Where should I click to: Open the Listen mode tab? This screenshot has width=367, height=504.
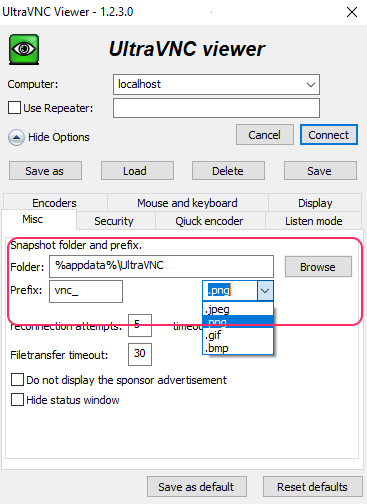(313, 221)
